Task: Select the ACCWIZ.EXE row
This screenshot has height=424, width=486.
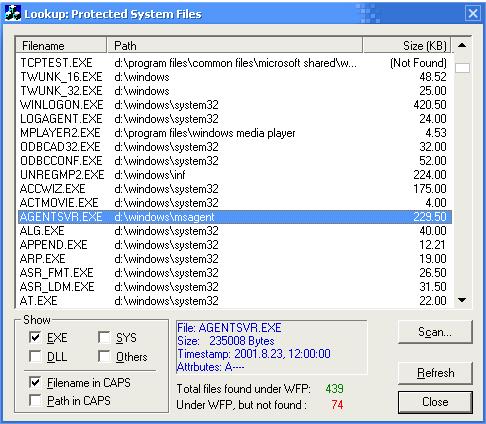Action: click(x=235, y=189)
